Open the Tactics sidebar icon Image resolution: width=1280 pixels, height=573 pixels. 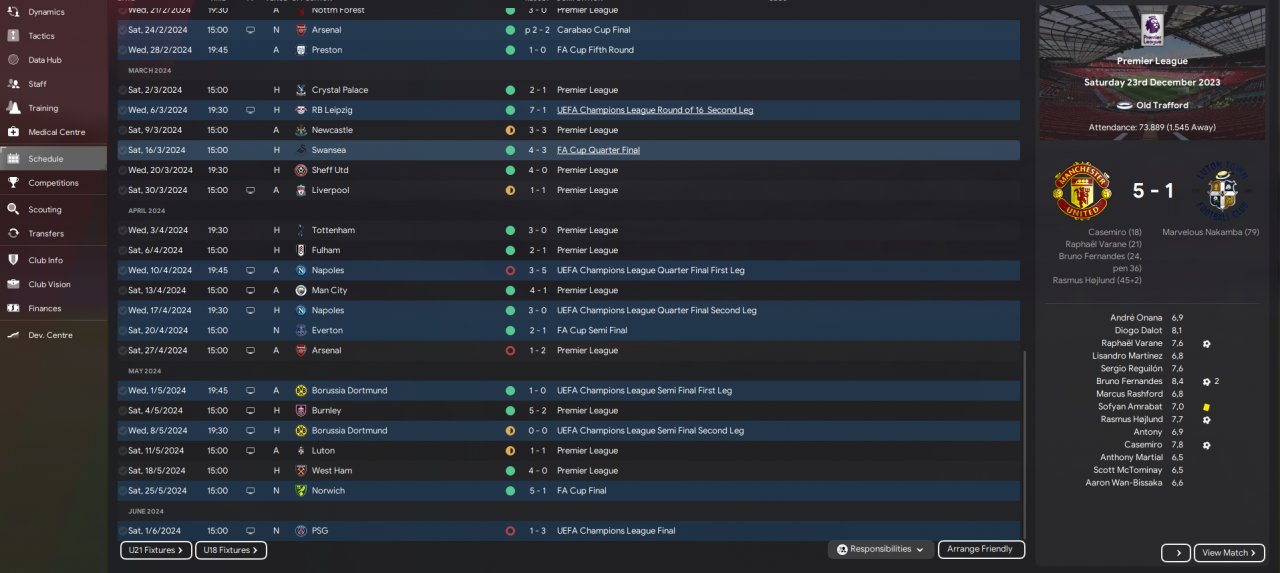(13, 35)
